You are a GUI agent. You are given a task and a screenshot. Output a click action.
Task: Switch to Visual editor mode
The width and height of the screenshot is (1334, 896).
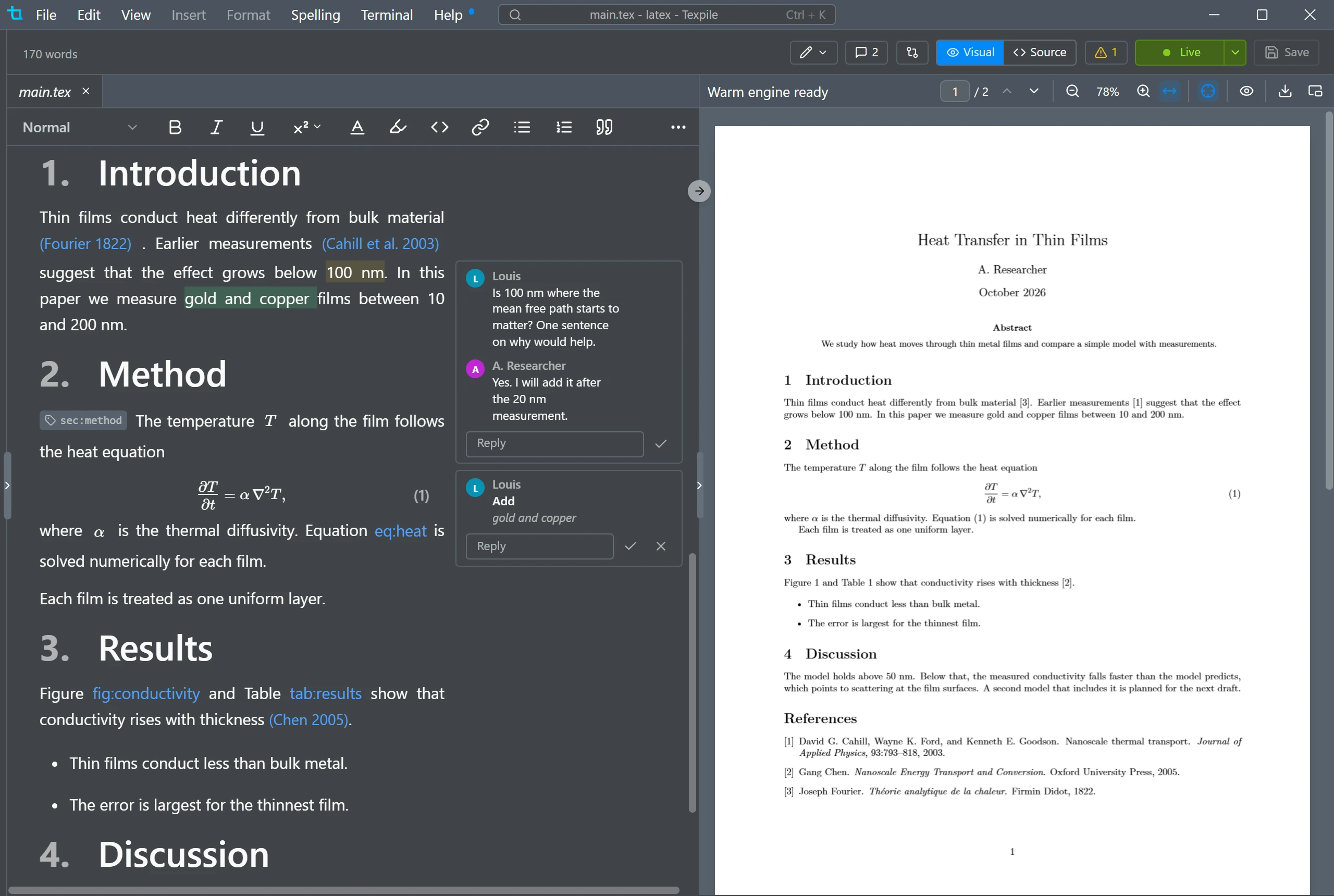[970, 53]
